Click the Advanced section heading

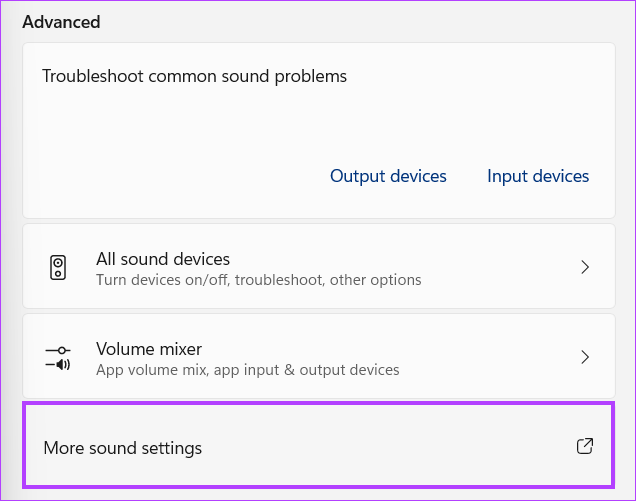pos(61,22)
